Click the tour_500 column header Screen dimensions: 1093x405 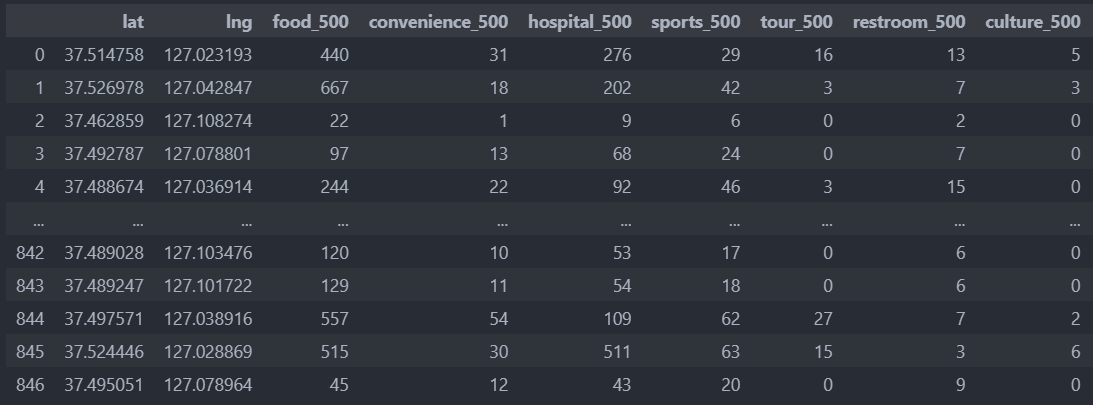click(796, 22)
